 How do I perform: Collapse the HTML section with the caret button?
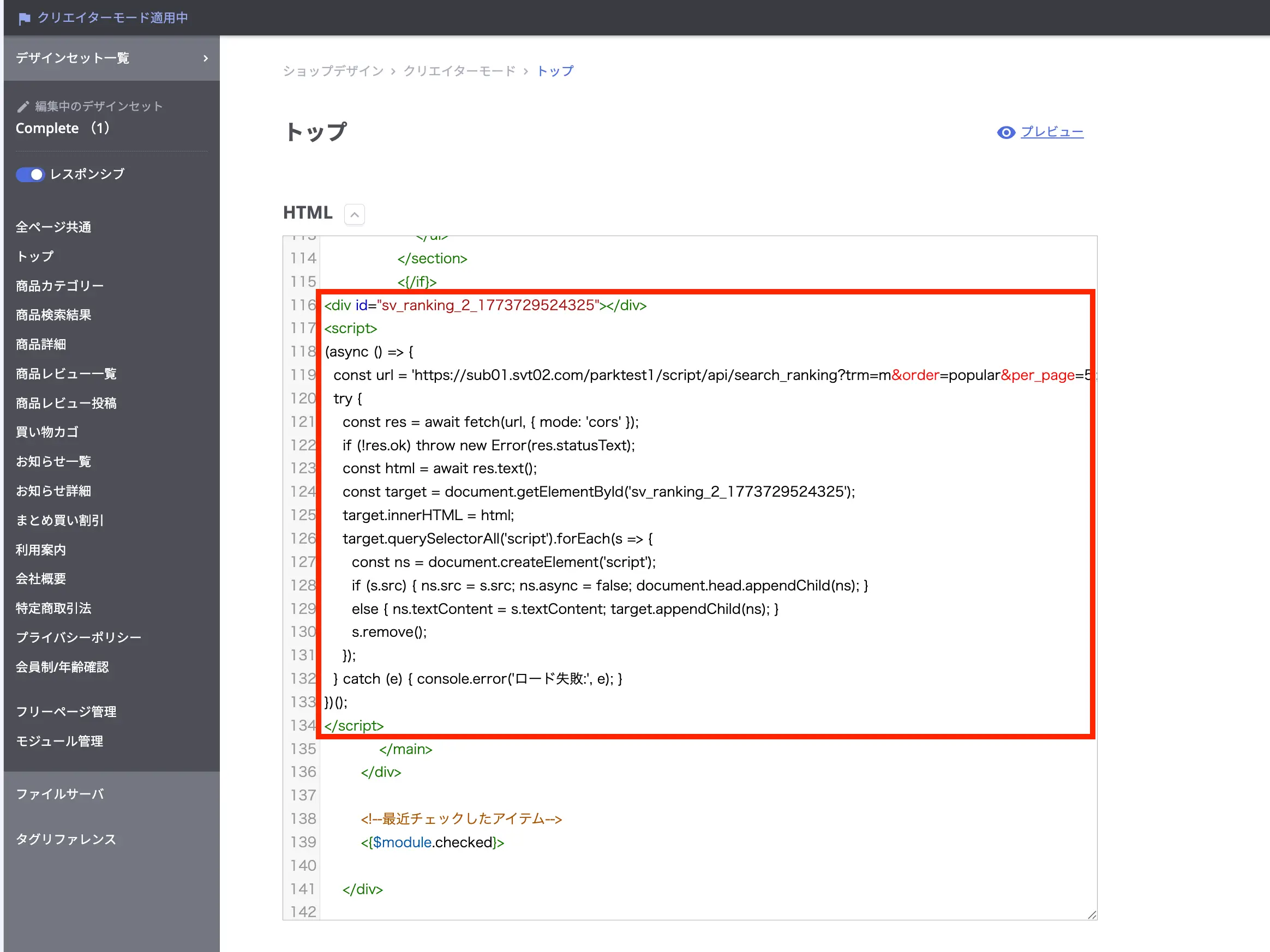point(355,215)
